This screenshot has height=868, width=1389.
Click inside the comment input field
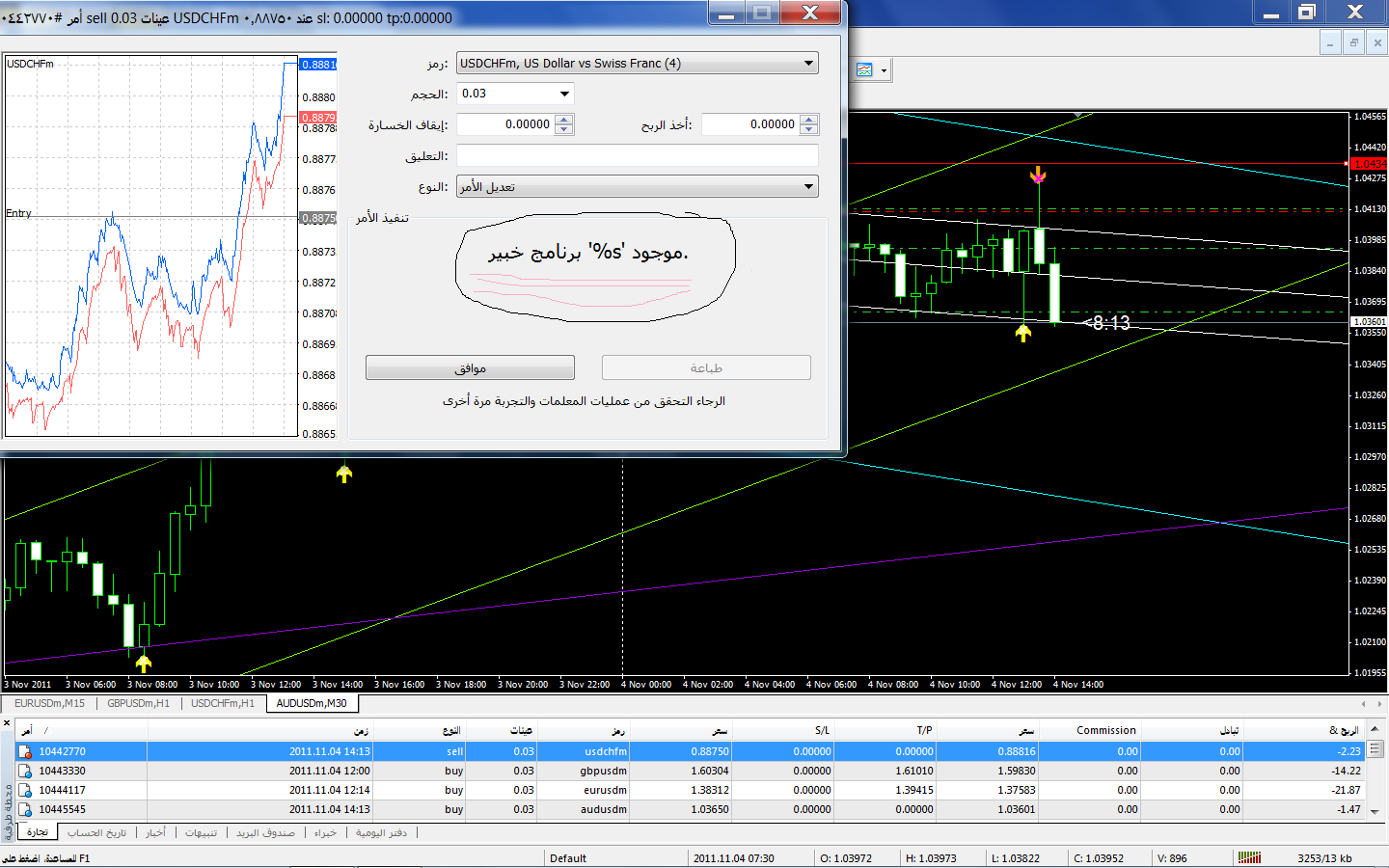pos(638,155)
